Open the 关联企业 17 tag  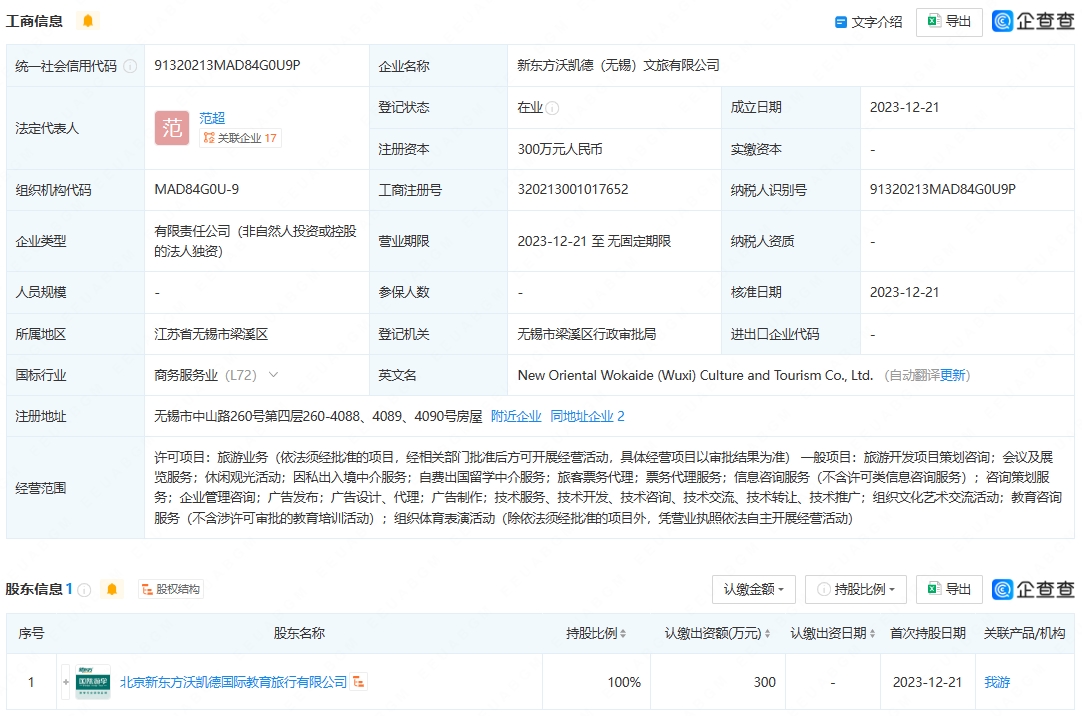(240, 138)
